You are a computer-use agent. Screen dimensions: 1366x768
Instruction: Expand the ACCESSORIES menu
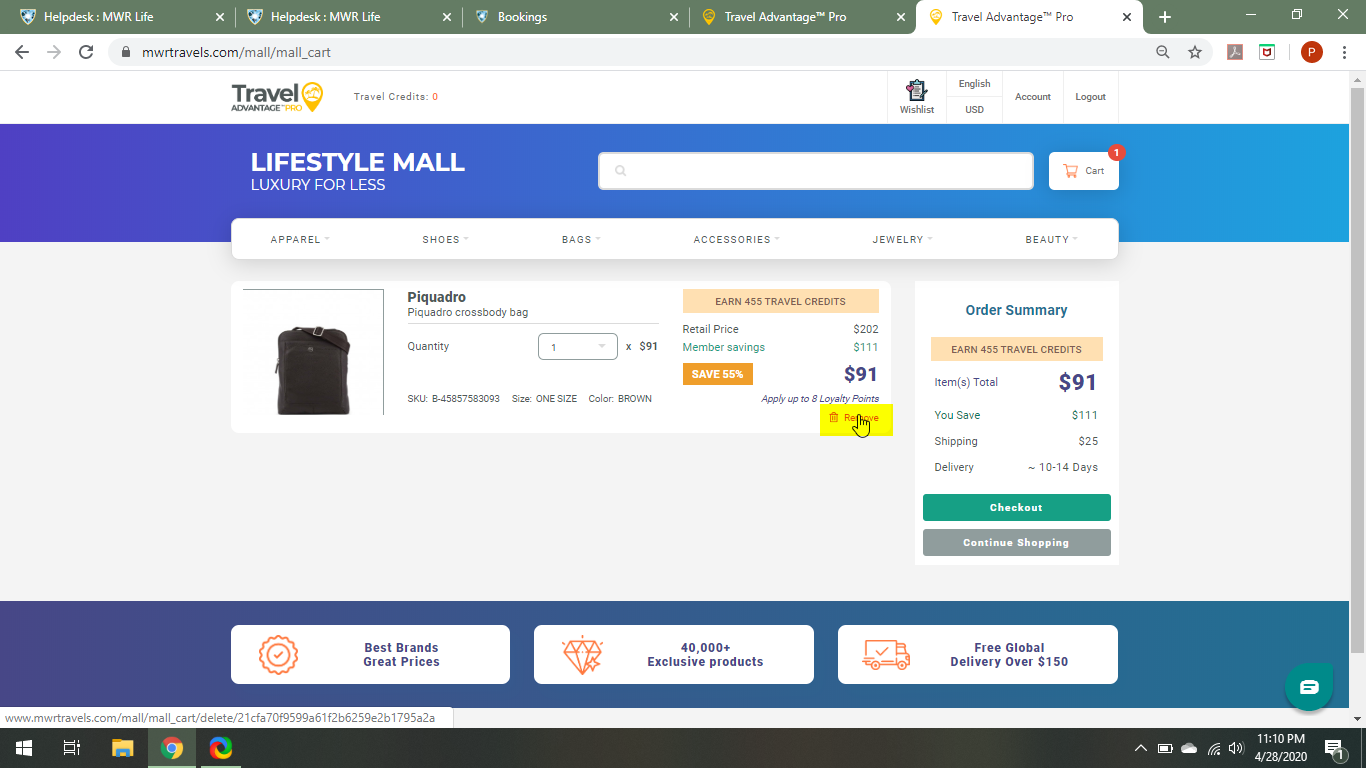point(737,240)
